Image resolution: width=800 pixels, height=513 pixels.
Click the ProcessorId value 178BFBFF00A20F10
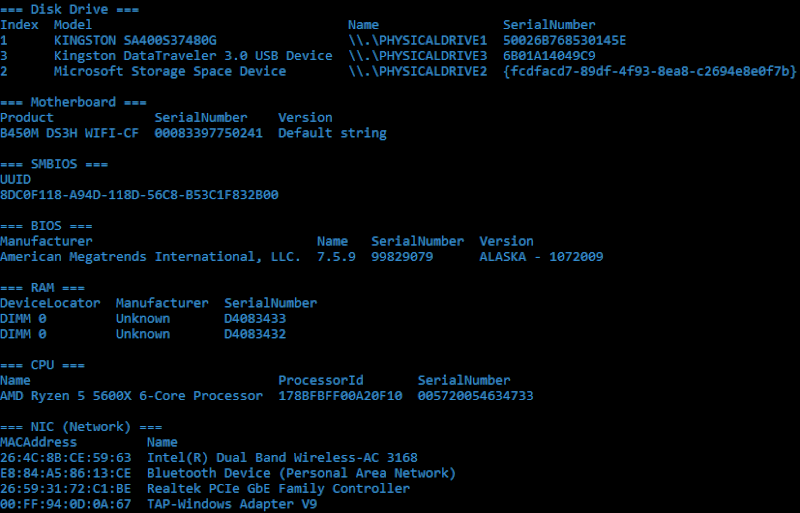(340, 396)
